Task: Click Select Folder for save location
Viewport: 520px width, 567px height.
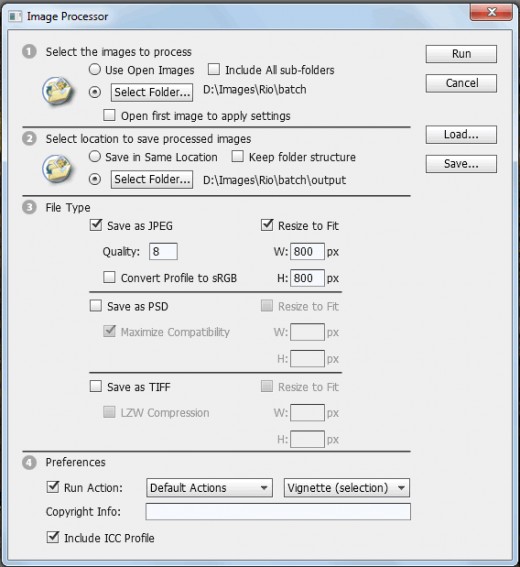Action: coord(152,179)
